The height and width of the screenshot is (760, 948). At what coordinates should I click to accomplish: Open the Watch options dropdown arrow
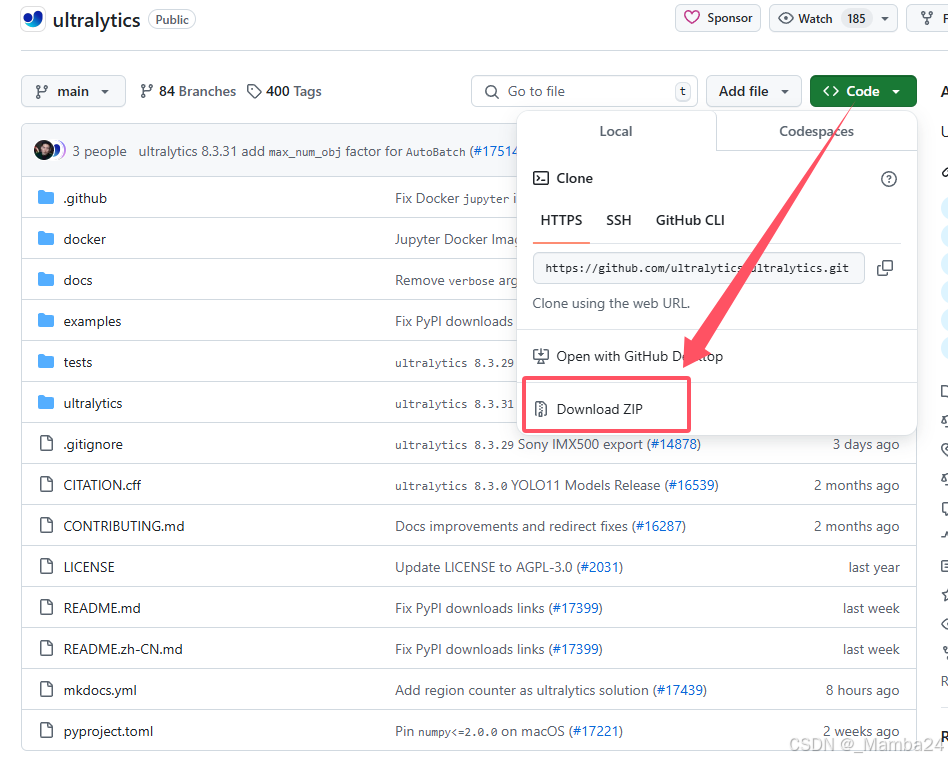click(x=885, y=18)
